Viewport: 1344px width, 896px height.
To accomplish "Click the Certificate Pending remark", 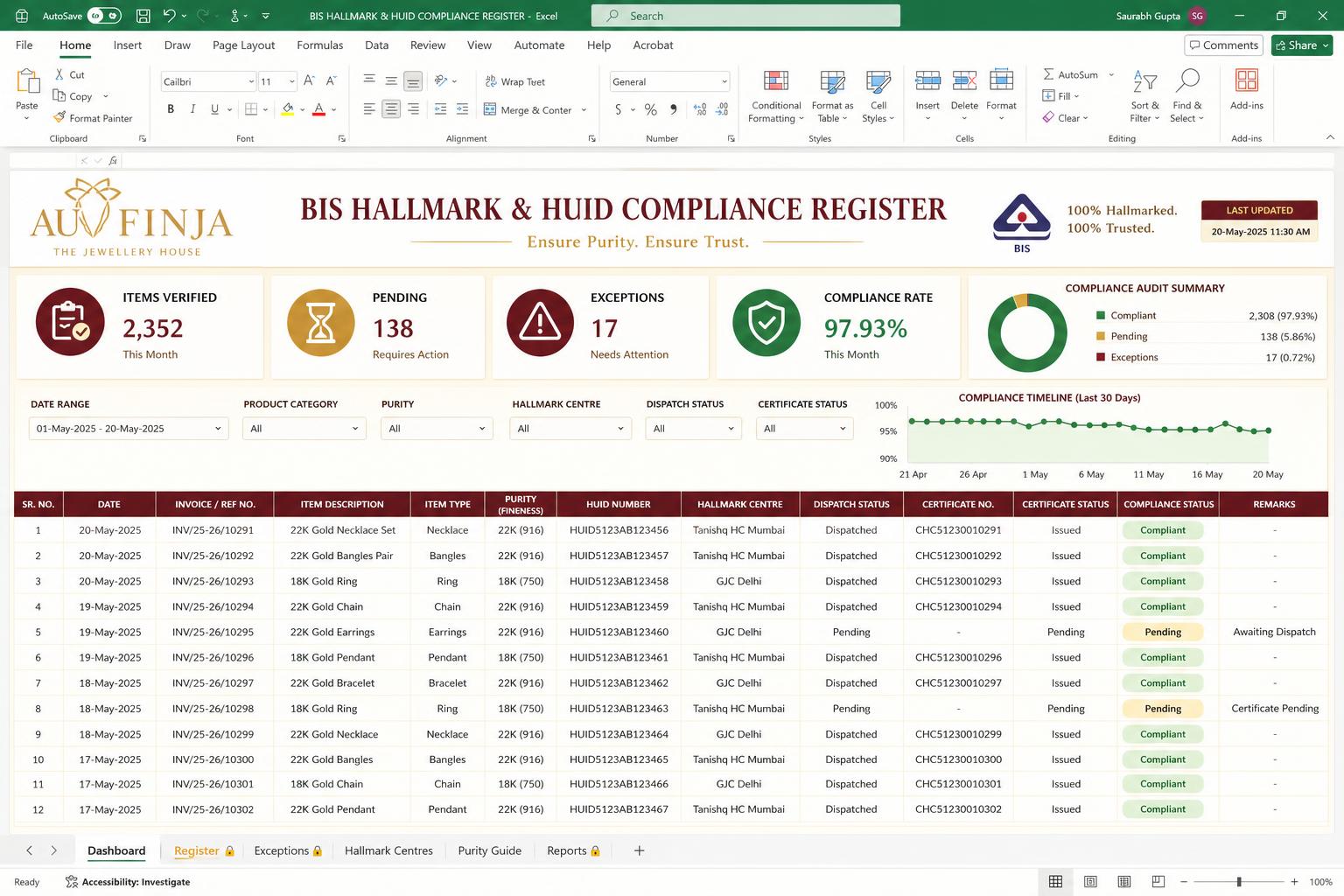I will click(x=1275, y=709).
